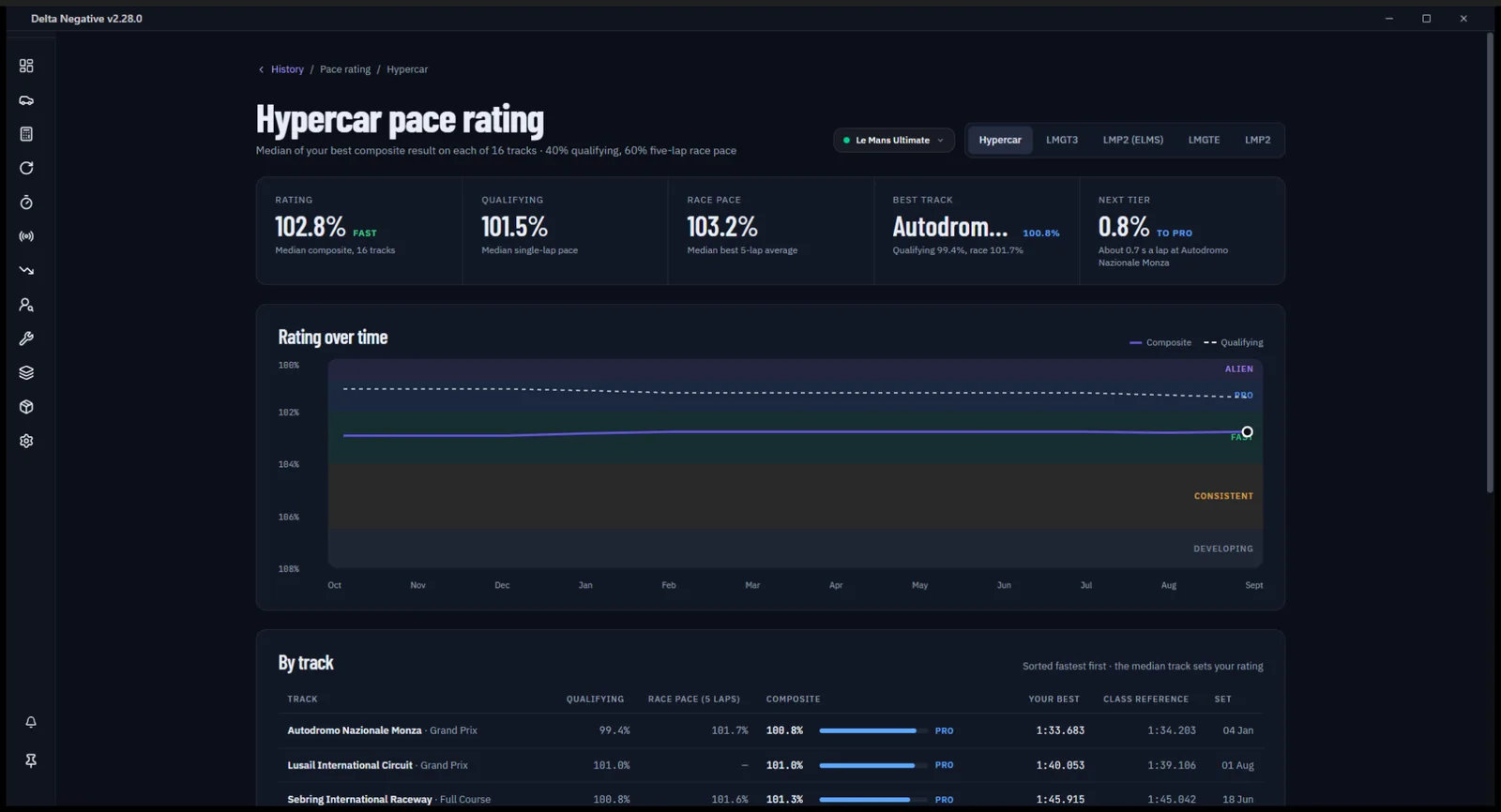Open the downward trend arrow sidebar icon

pos(26,270)
